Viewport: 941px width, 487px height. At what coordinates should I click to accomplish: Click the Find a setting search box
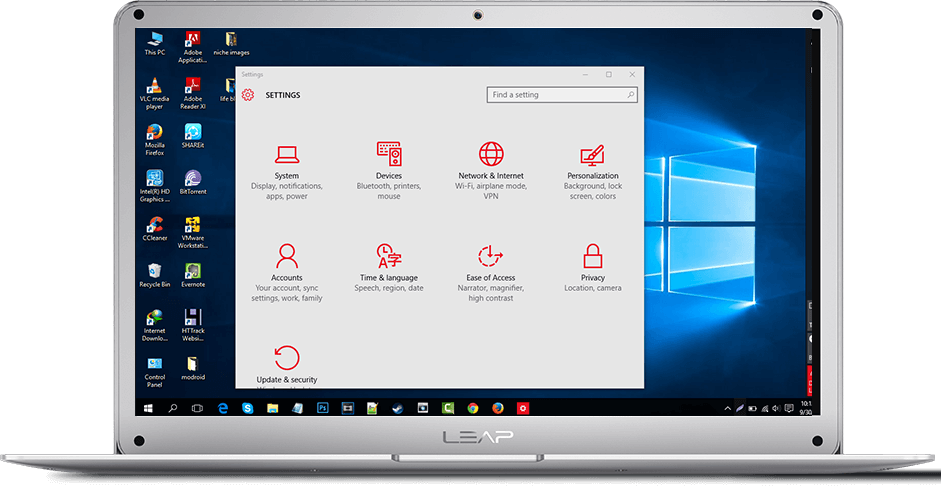pos(562,95)
